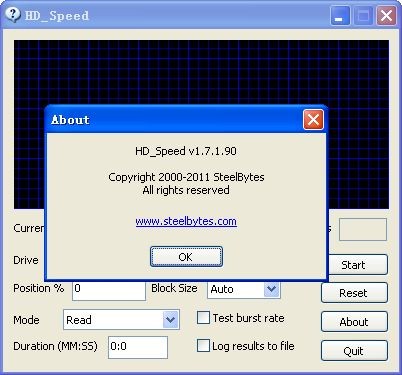Click the Drive label
Viewport: 402px width, 375px height.
point(26,260)
